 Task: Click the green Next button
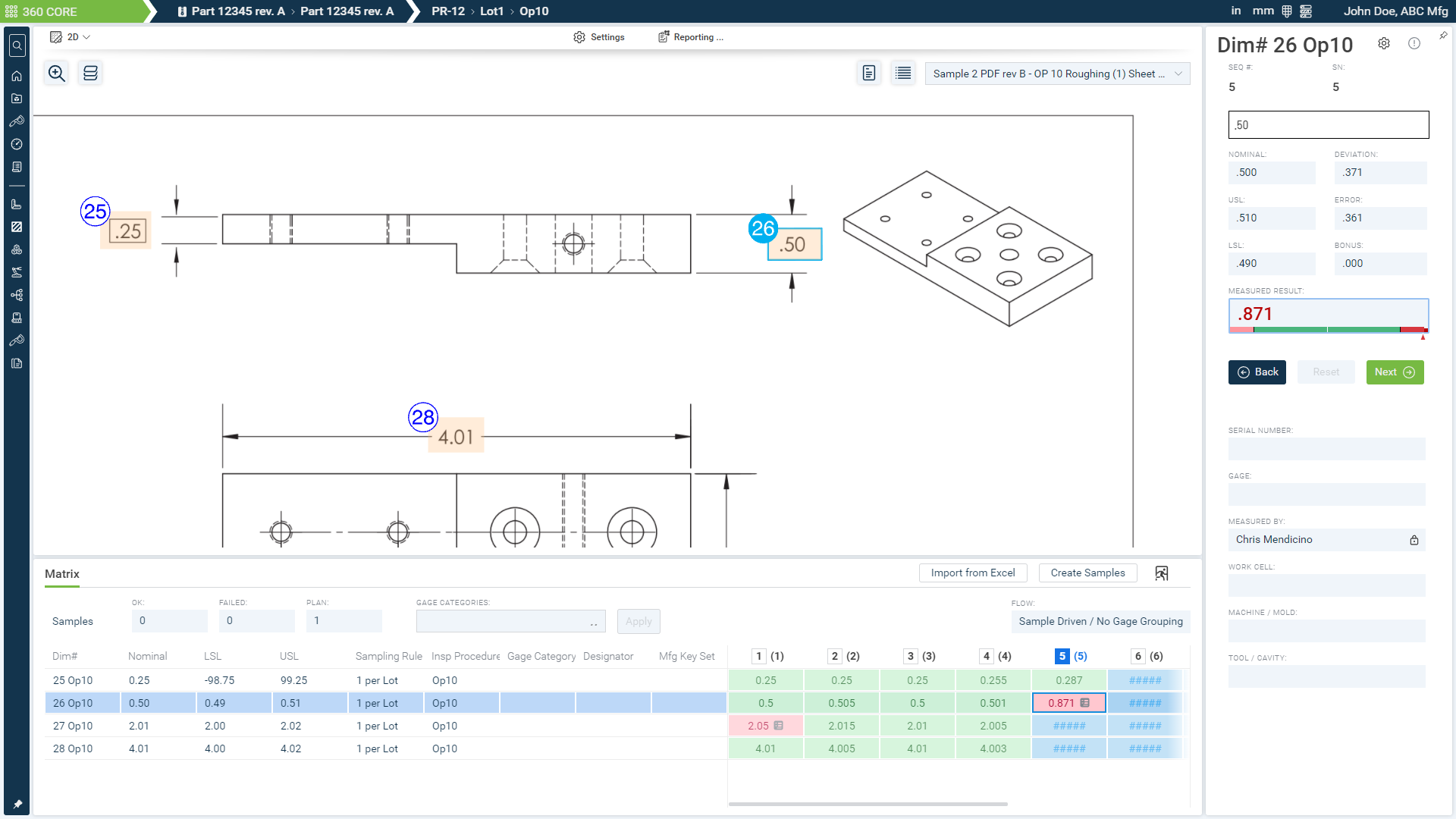coord(1395,372)
